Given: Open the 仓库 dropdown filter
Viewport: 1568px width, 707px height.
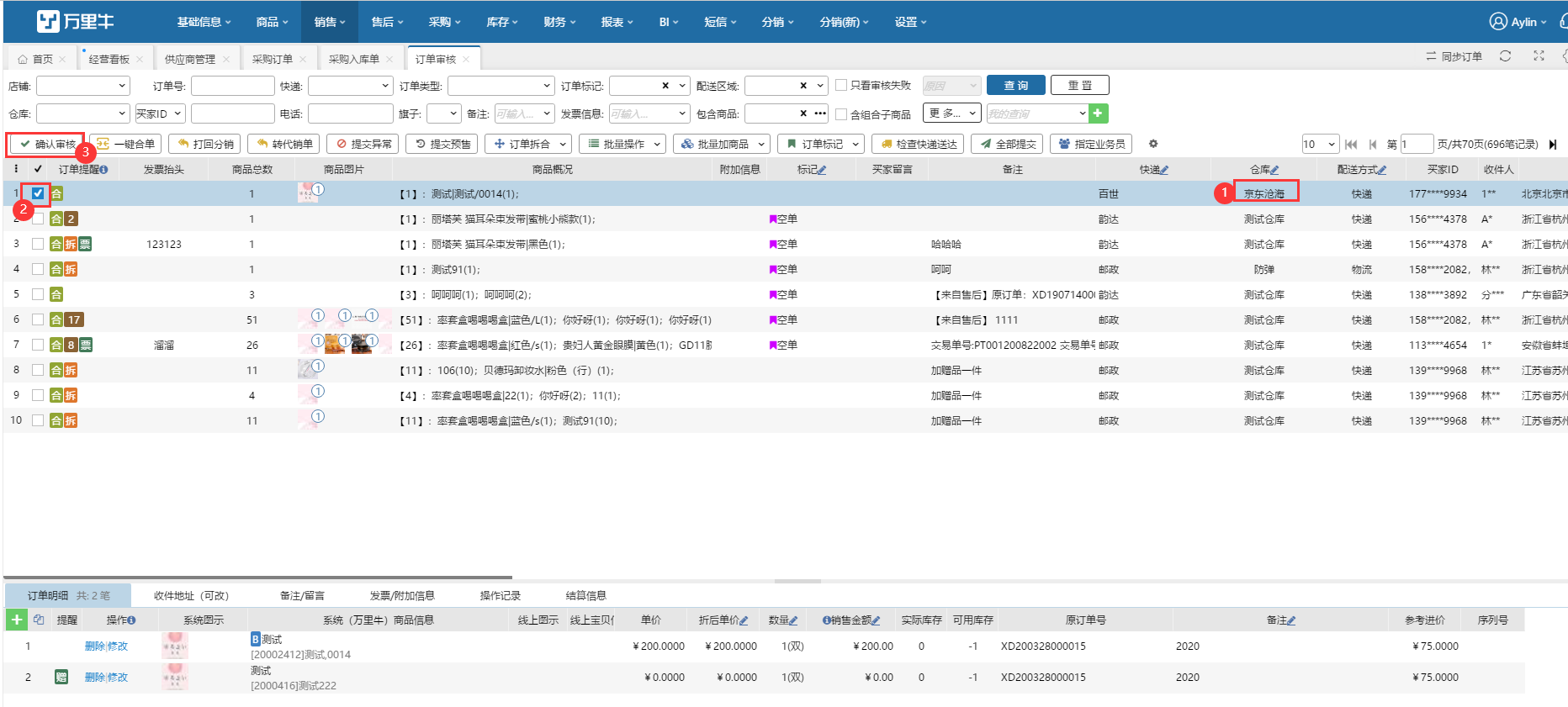Looking at the screenshot, I should pyautogui.click(x=82, y=113).
